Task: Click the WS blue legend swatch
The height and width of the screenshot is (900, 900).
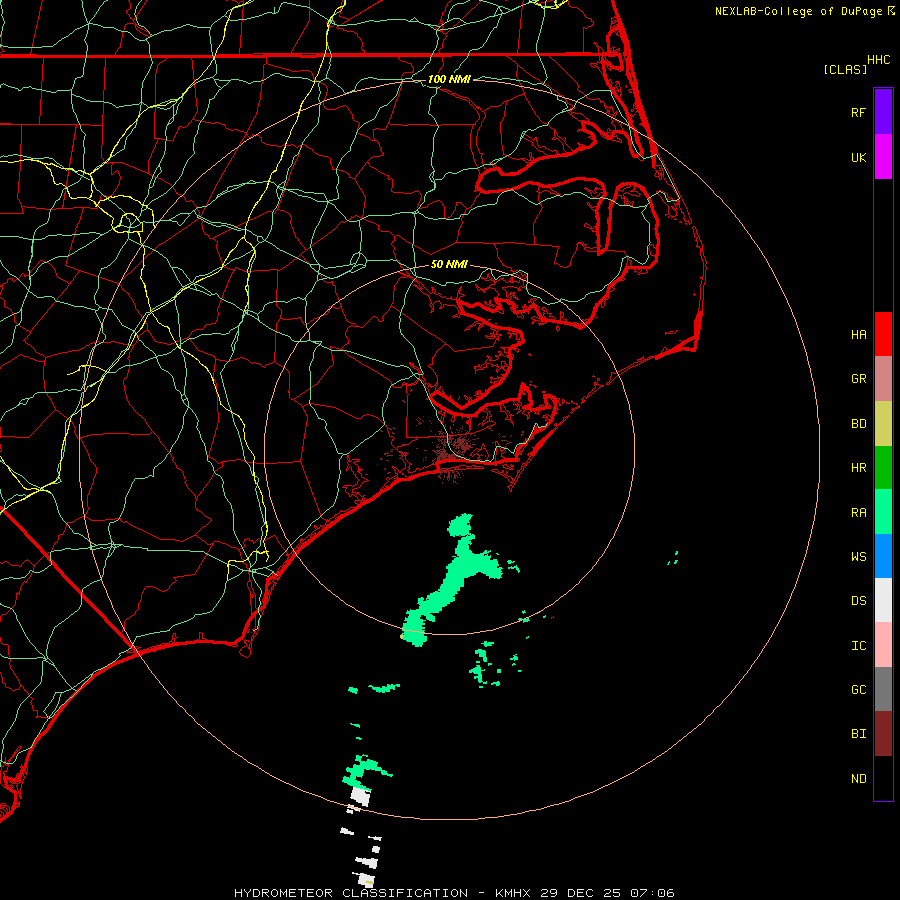Action: [883, 556]
